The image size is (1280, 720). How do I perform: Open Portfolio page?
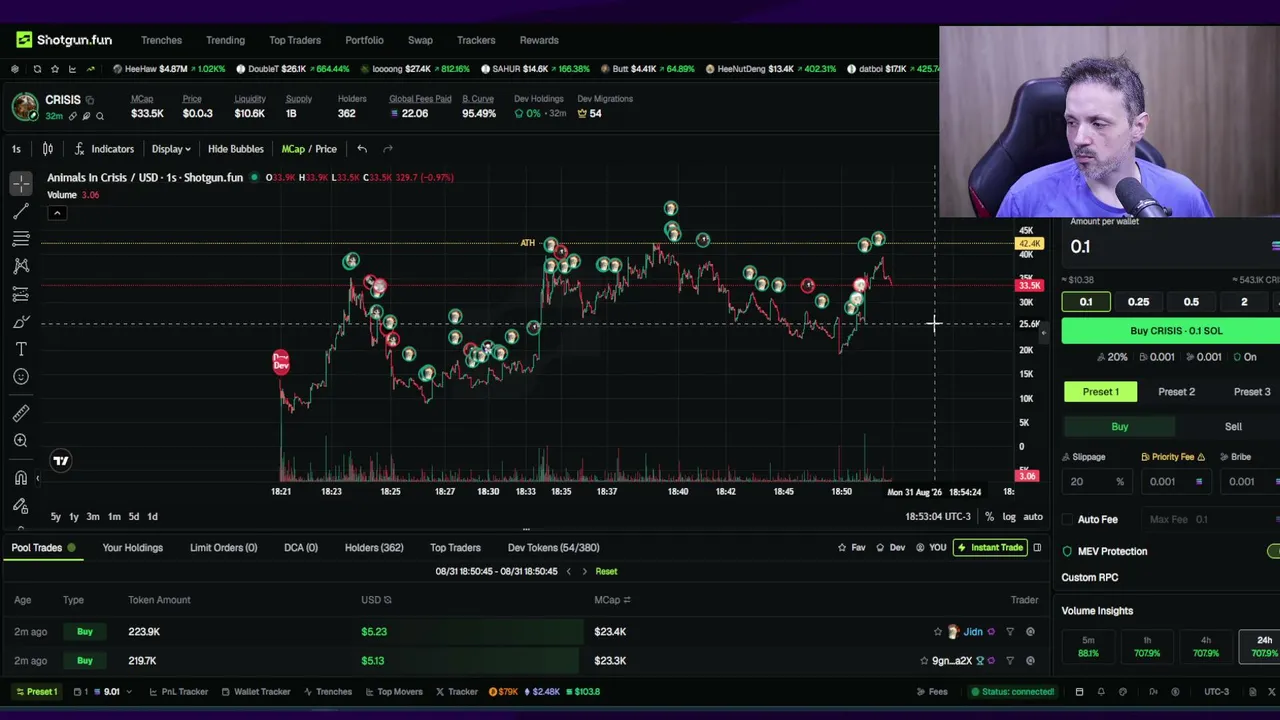coord(364,40)
